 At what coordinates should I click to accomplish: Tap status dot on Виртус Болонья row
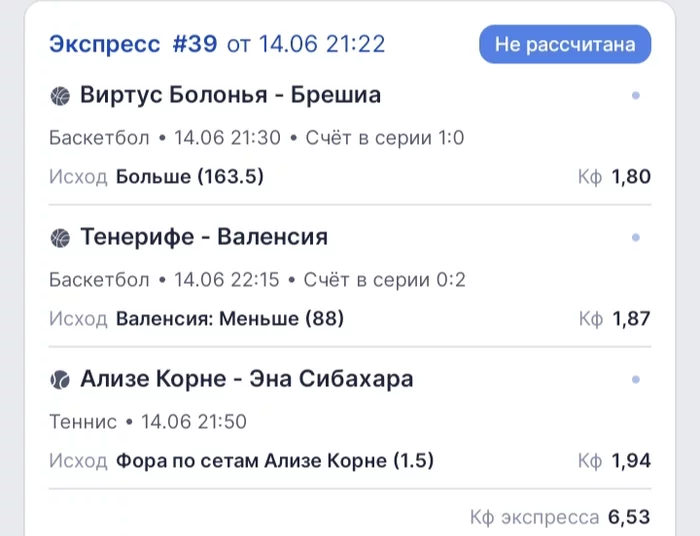[636, 96]
